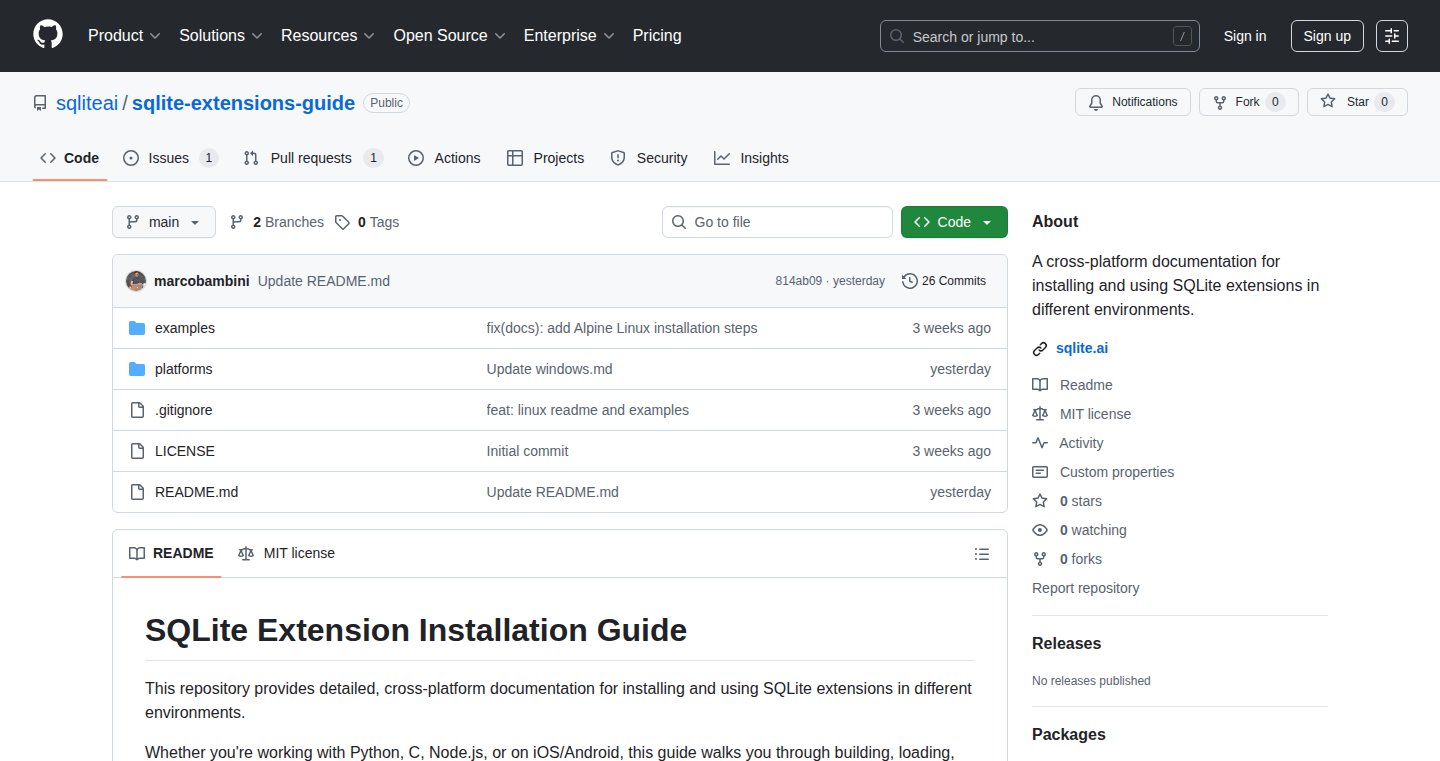Screen dimensions: 1440x761
Task: Visit the Pricing page
Action: [x=657, y=36]
